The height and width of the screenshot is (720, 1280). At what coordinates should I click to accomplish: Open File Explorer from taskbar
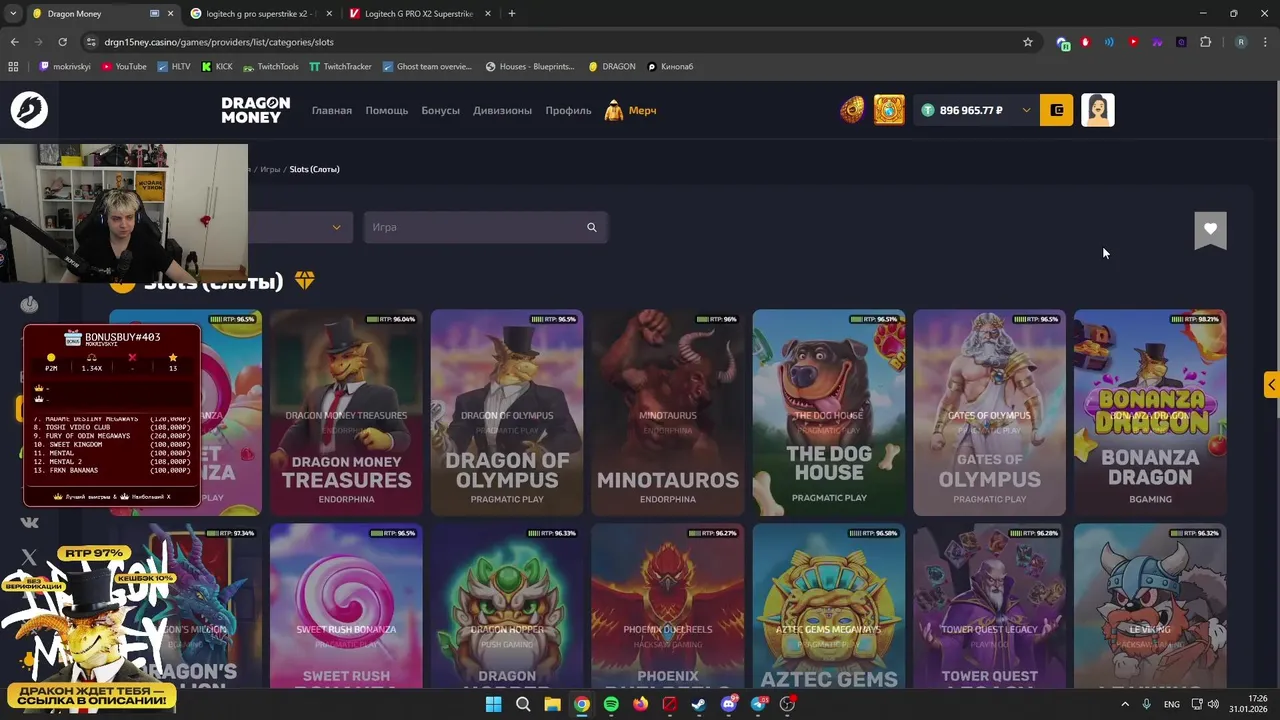[552, 704]
